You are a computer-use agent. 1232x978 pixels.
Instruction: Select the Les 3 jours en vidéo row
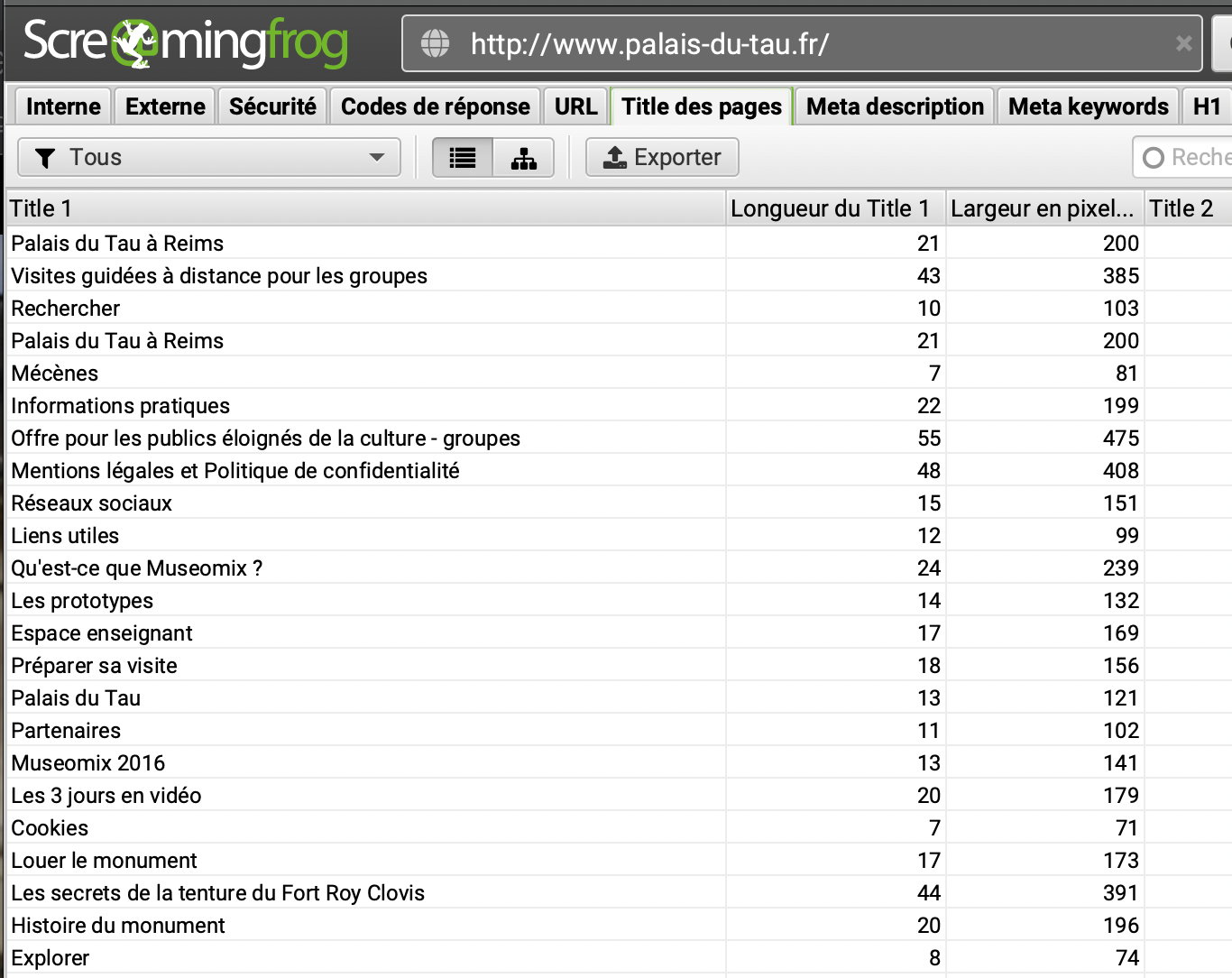click(x=619, y=795)
